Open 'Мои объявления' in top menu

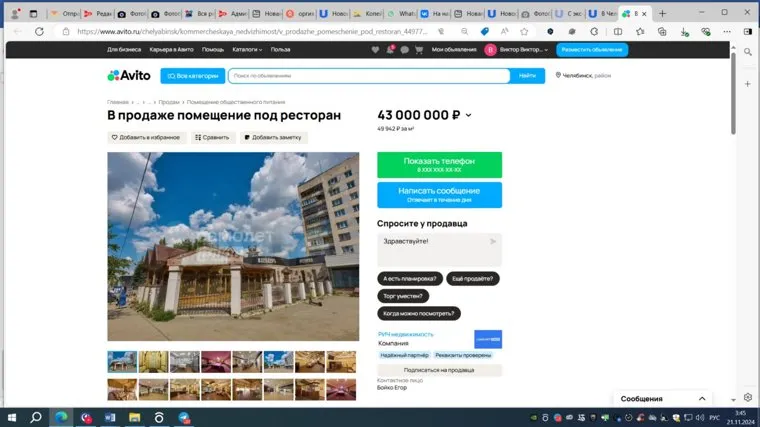[453, 49]
